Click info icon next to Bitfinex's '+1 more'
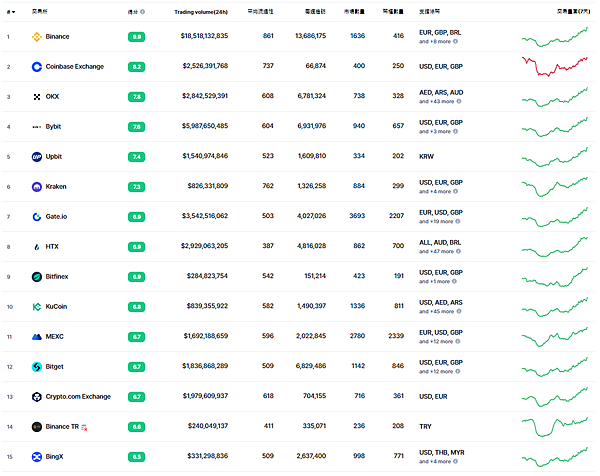This screenshot has height=476, width=600. pos(454,281)
